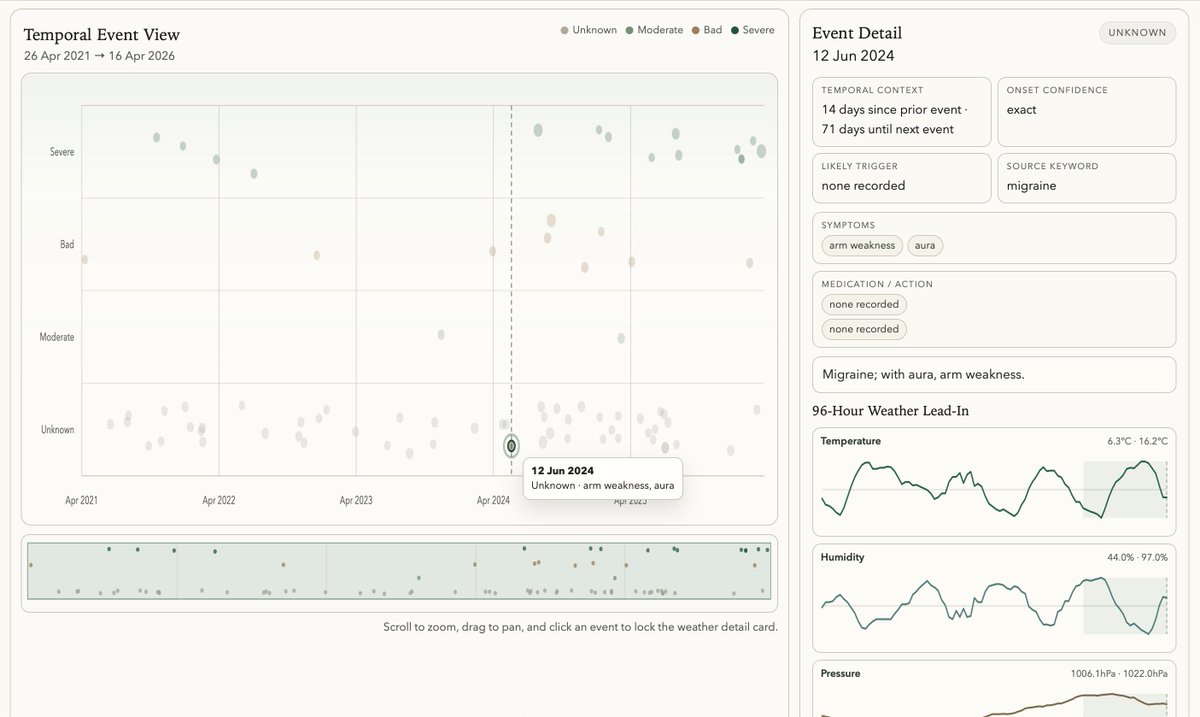Click the 'aura' symptom chip

[x=925, y=245]
